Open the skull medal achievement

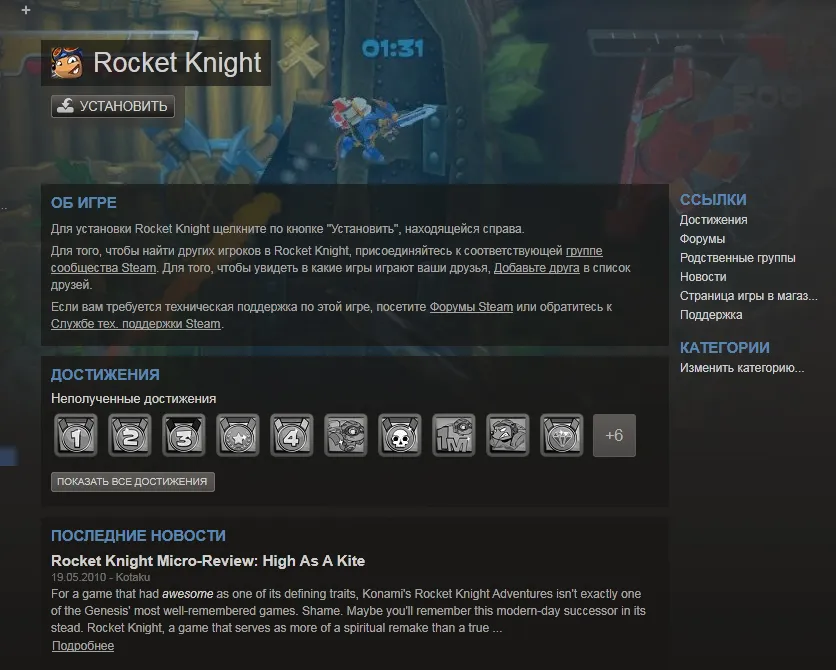click(400, 435)
